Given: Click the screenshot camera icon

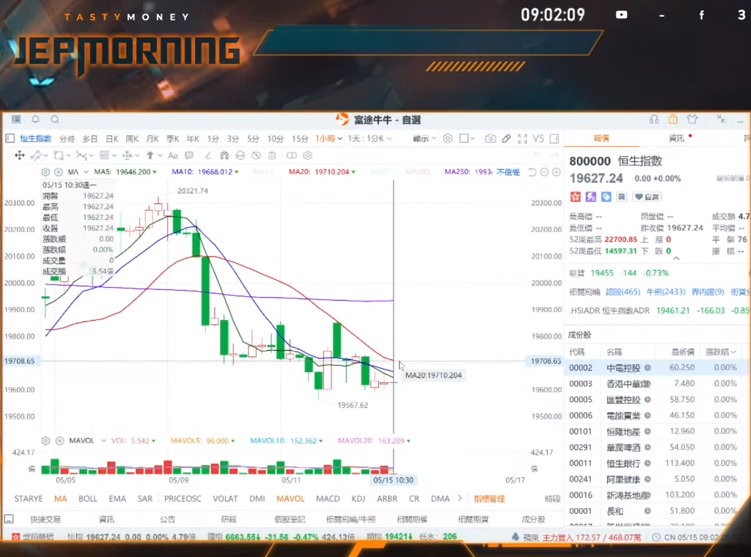Looking at the screenshot, I should (490, 139).
